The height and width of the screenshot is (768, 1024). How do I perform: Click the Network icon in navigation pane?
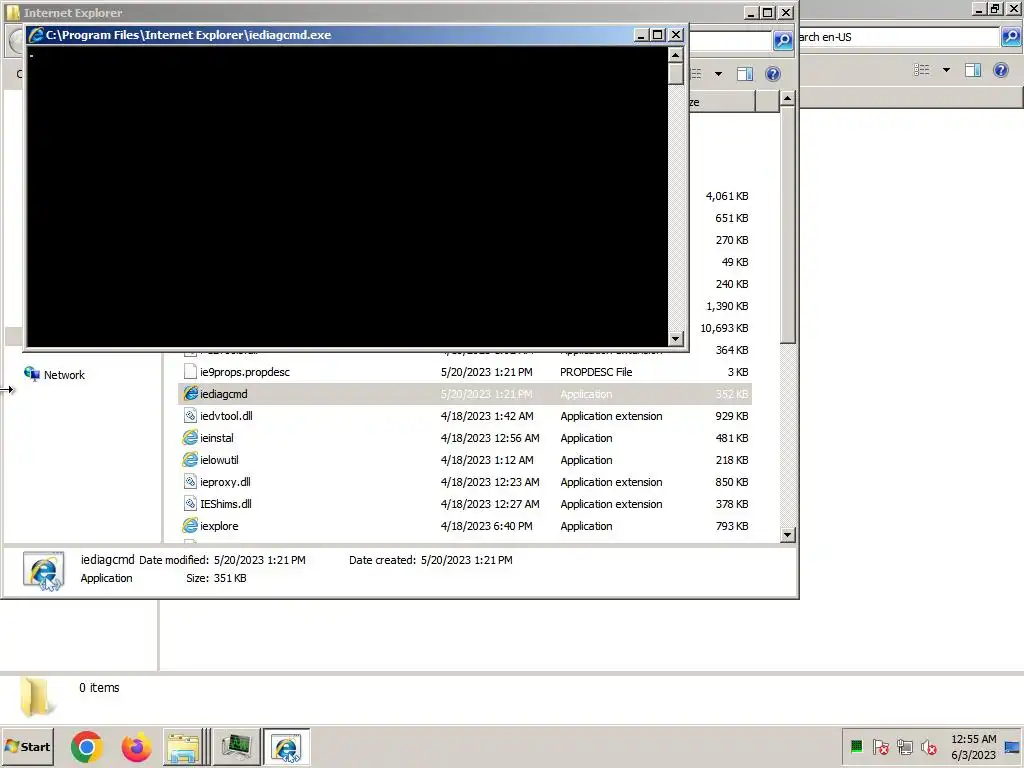[31, 374]
